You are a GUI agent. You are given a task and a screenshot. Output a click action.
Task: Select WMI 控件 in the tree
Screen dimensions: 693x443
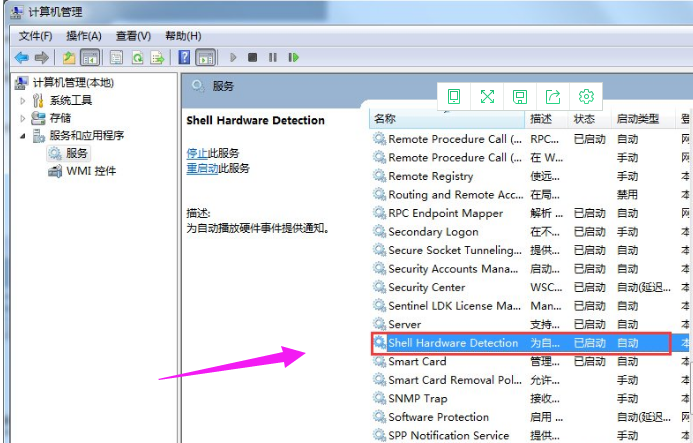coord(90,171)
